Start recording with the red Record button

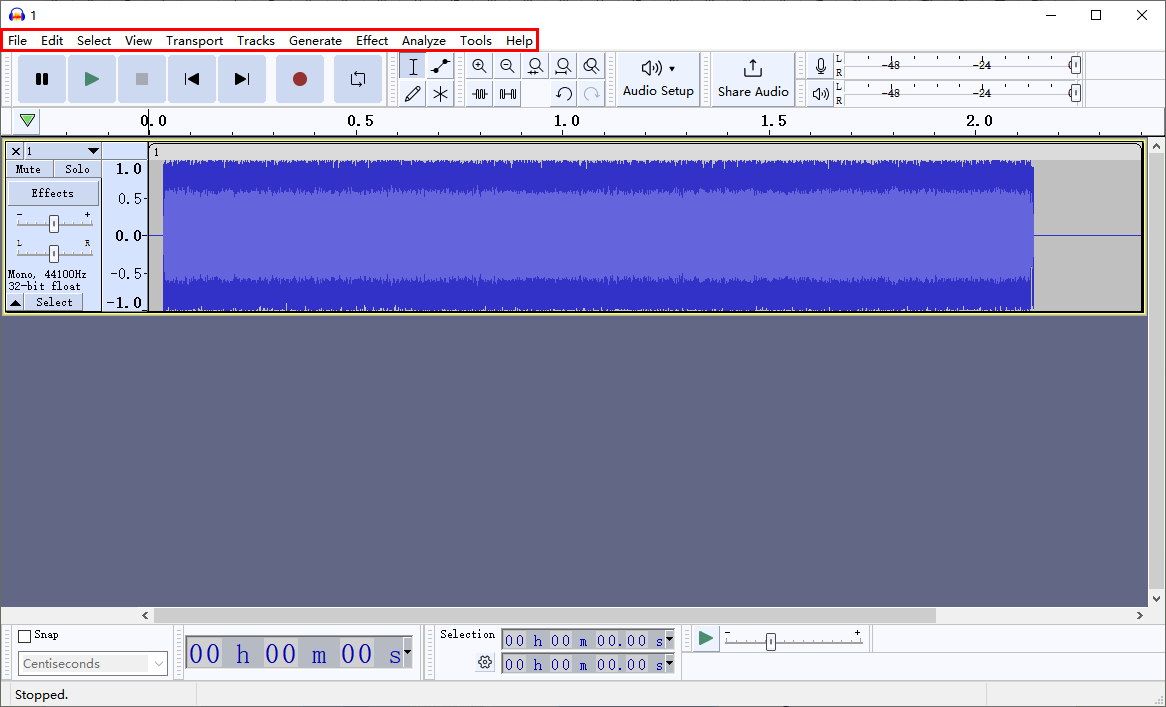[x=300, y=79]
